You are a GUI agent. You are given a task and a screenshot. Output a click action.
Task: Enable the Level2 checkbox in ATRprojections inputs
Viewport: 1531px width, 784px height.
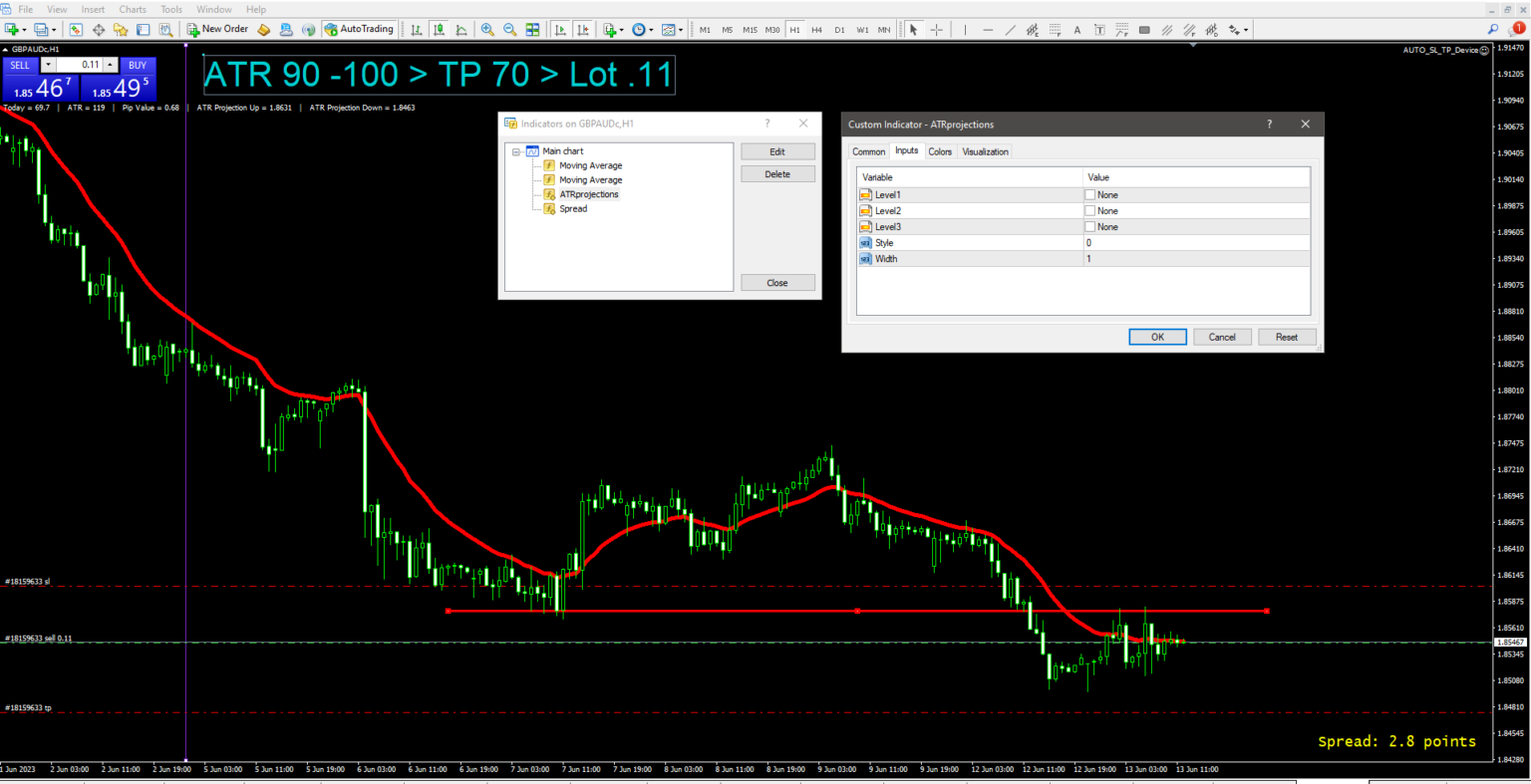(x=1089, y=210)
